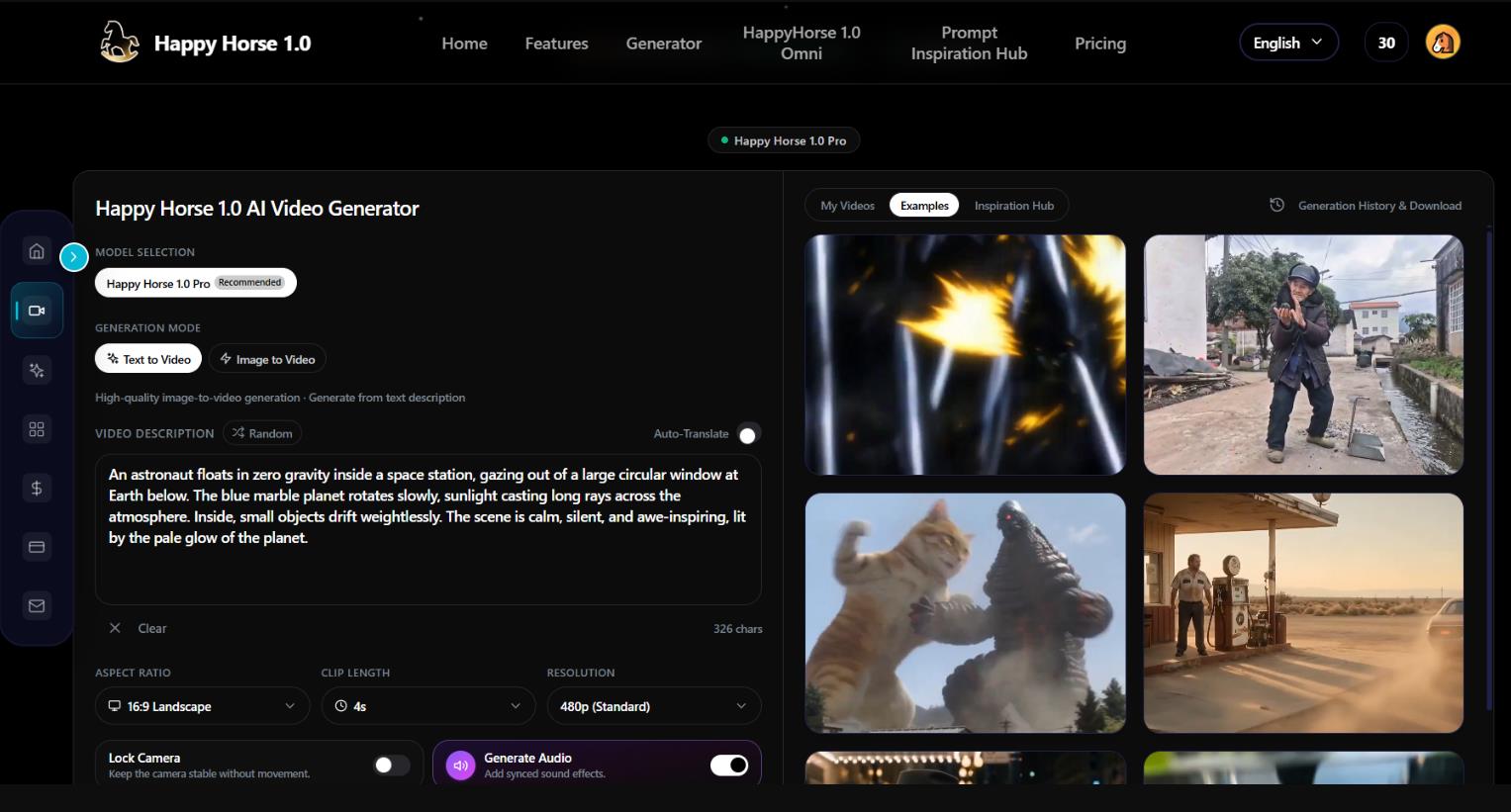Open the English language dropdown

(x=1288, y=43)
